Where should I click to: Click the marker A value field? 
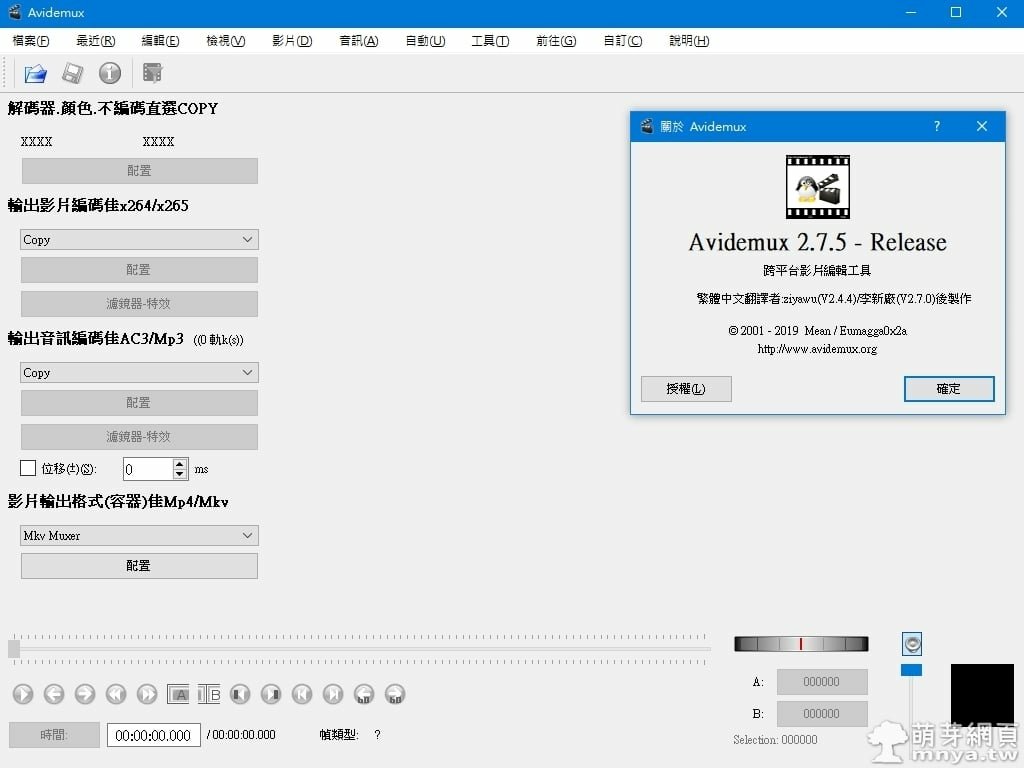pyautogui.click(x=822, y=682)
